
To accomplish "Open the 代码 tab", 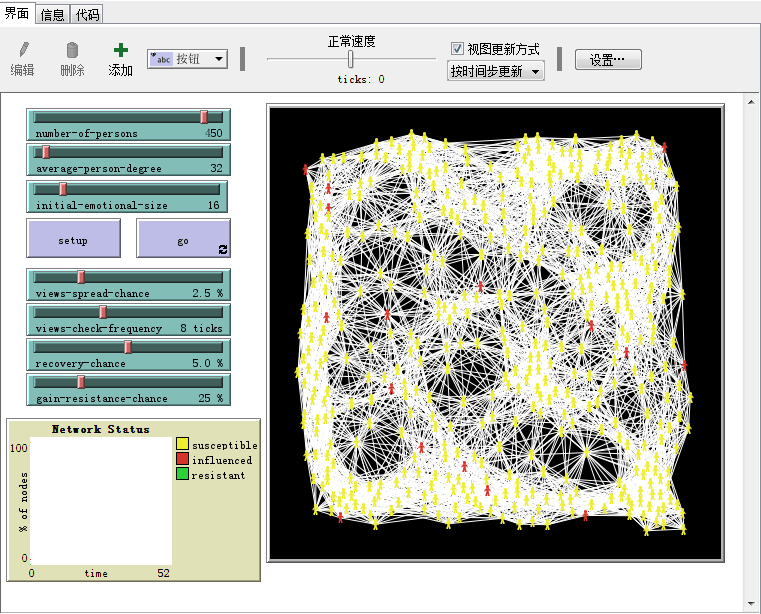I will (88, 15).
